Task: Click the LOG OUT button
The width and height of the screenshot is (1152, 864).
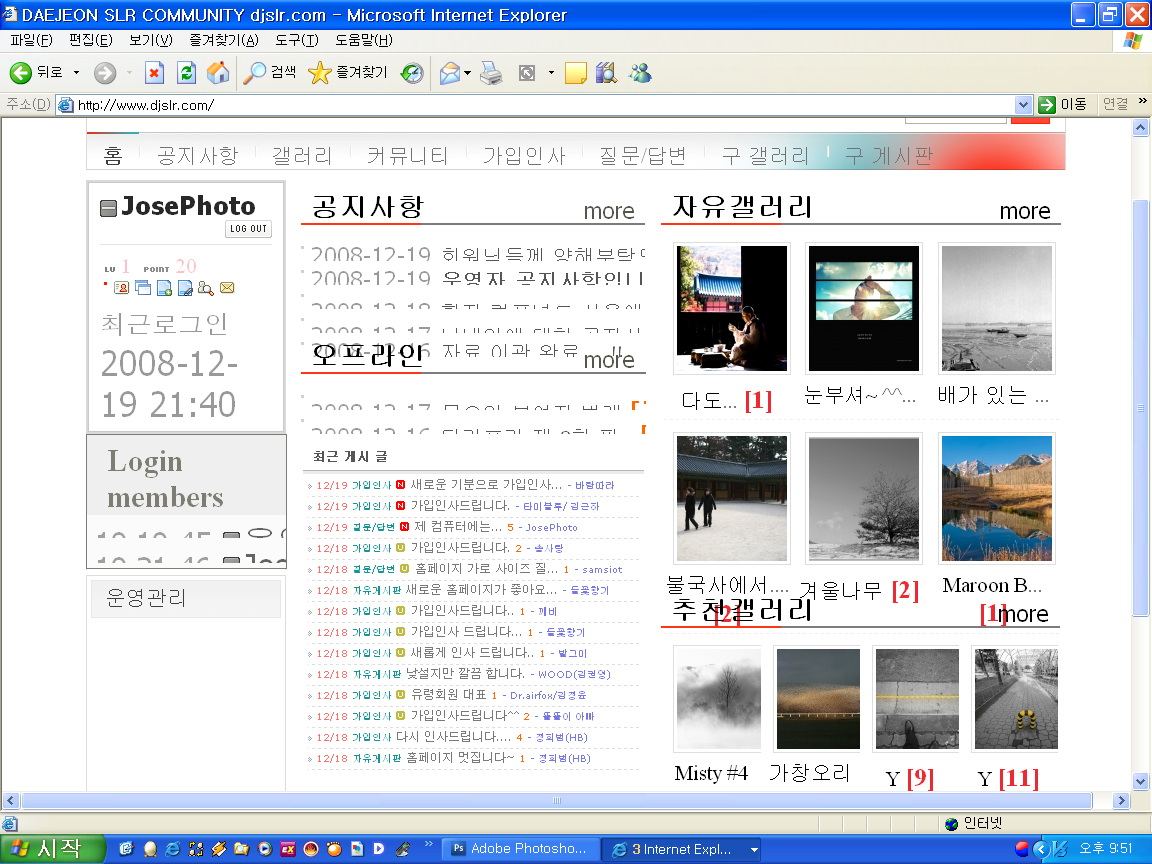Action: [x=248, y=229]
